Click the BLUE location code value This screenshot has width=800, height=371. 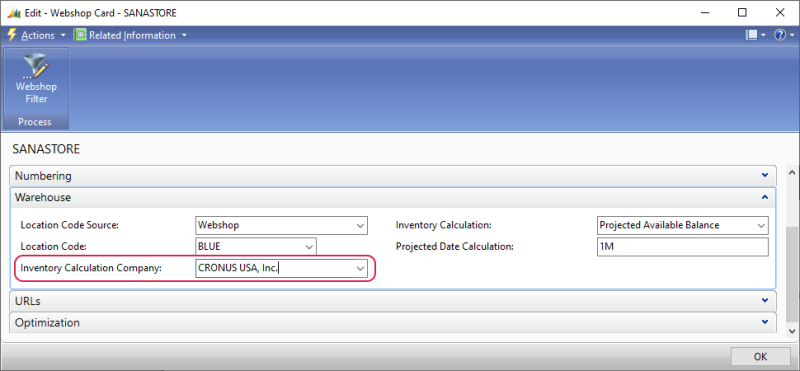point(210,246)
